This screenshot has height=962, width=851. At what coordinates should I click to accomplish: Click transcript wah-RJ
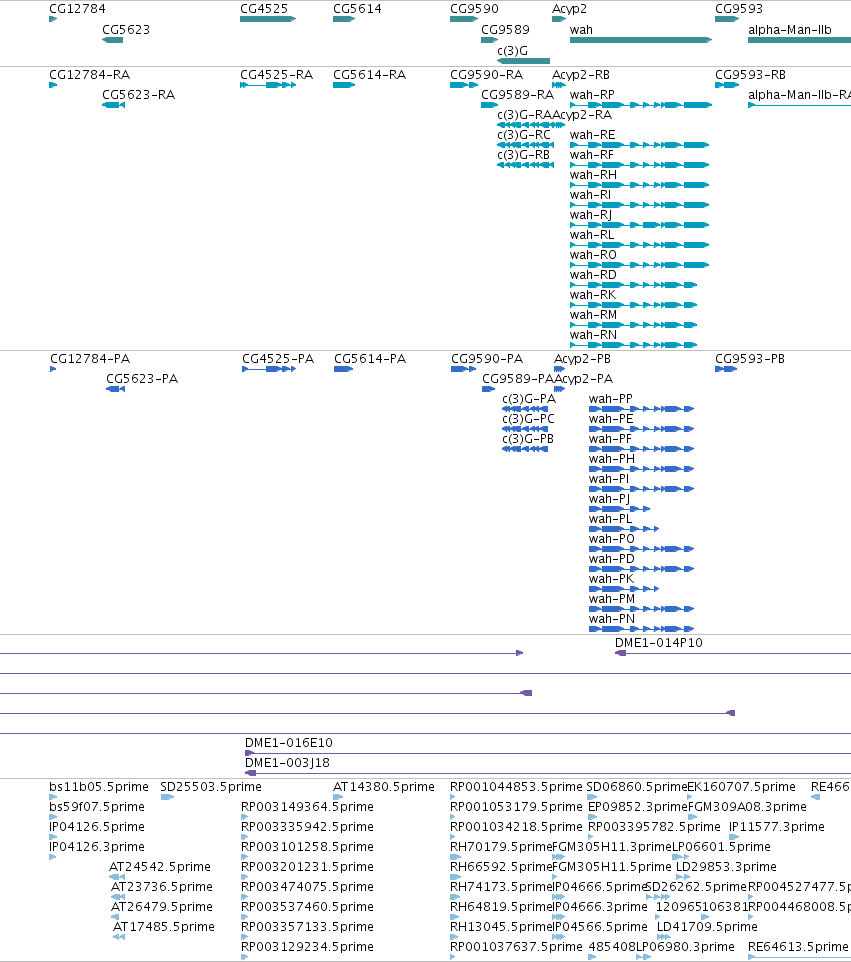coord(591,215)
